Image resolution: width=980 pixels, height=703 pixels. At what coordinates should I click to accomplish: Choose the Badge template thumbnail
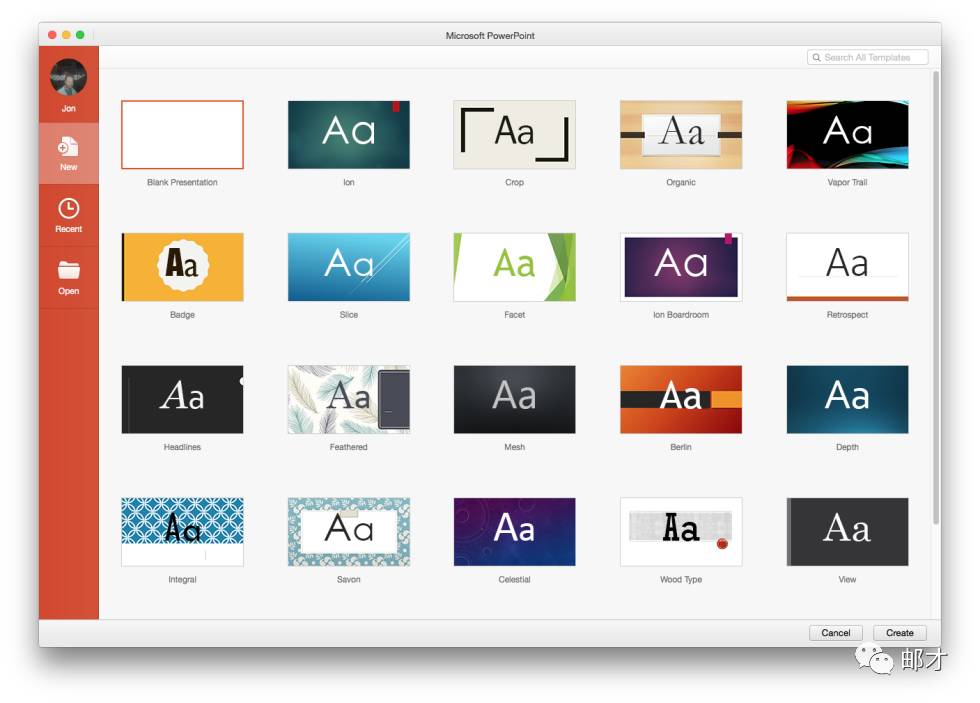click(182, 267)
